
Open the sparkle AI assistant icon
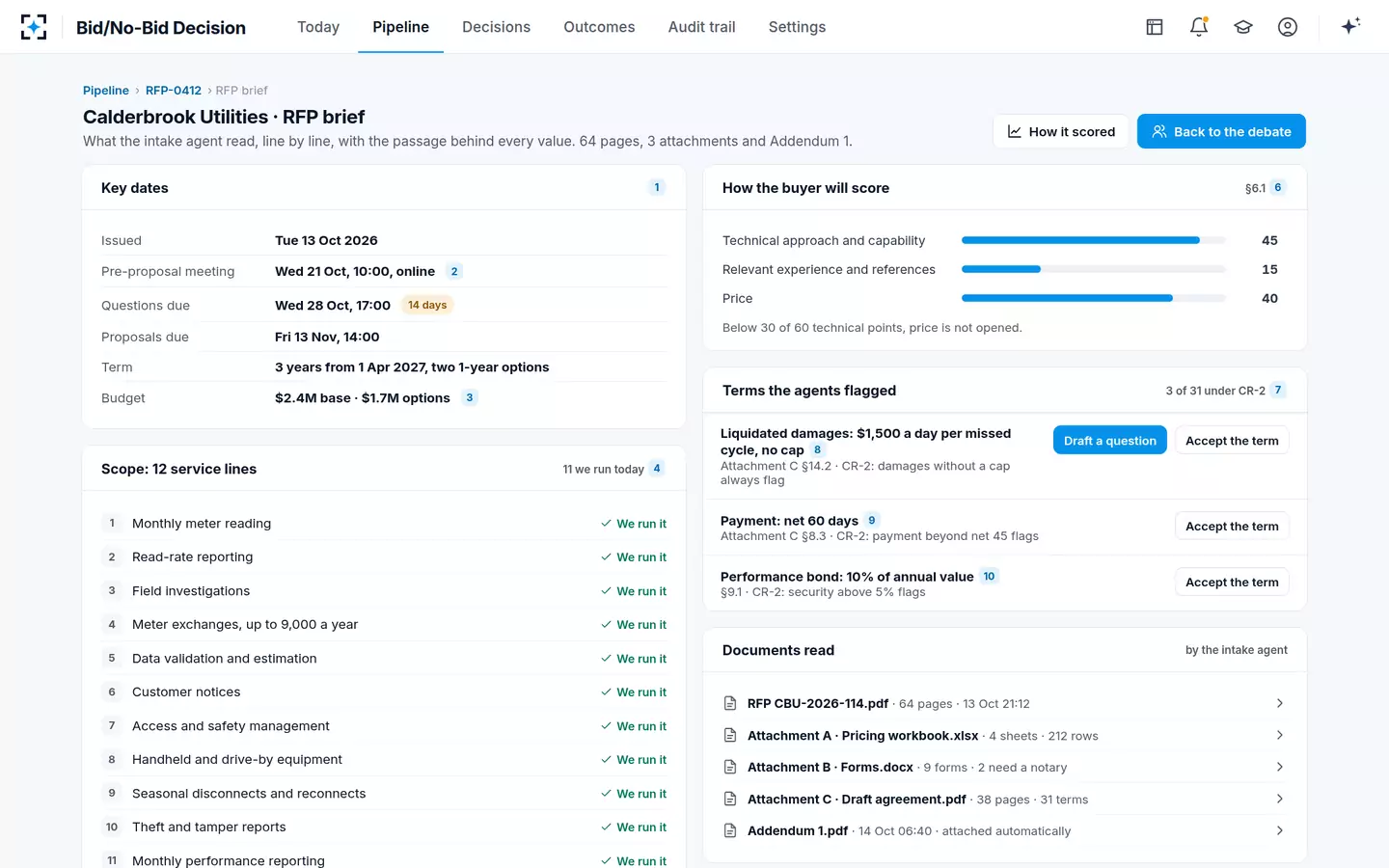[x=1350, y=27]
